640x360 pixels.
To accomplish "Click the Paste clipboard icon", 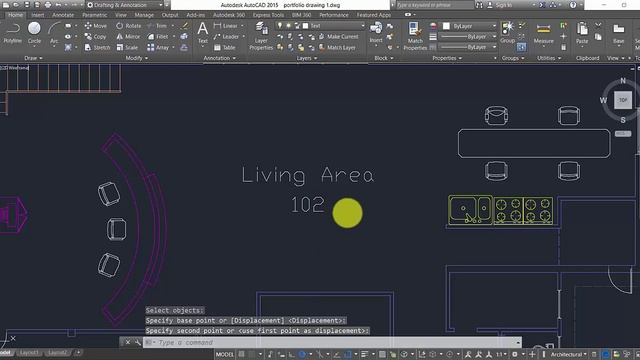I will (582, 33).
